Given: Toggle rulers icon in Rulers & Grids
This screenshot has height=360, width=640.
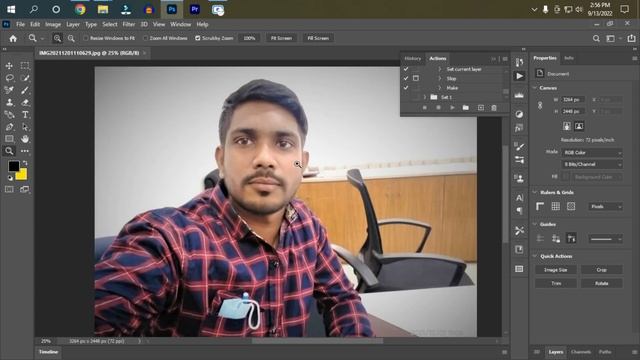Looking at the screenshot, I should point(540,207).
